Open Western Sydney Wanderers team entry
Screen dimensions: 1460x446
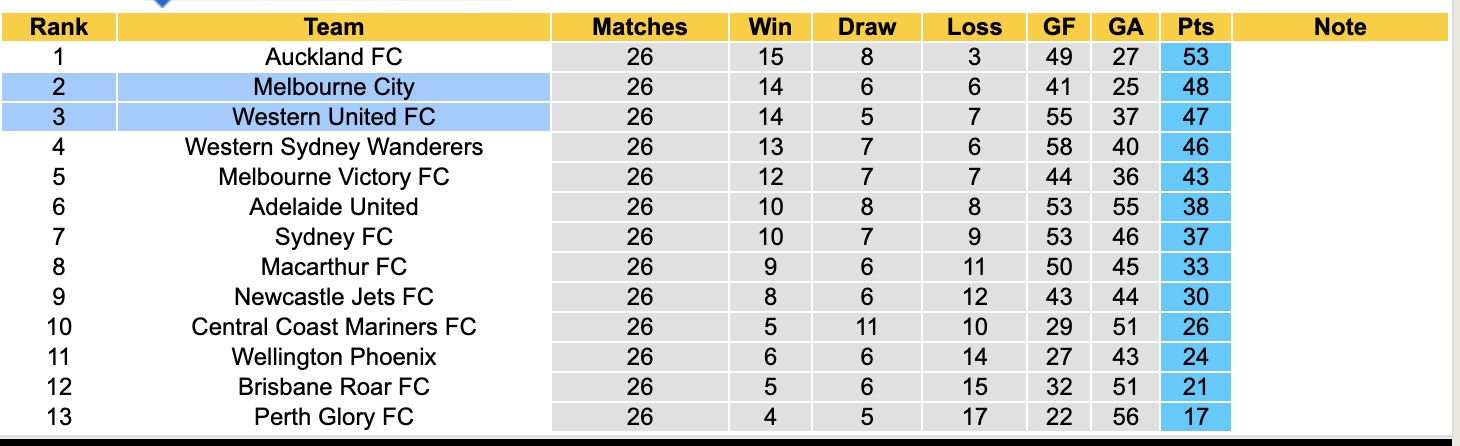coord(334,147)
